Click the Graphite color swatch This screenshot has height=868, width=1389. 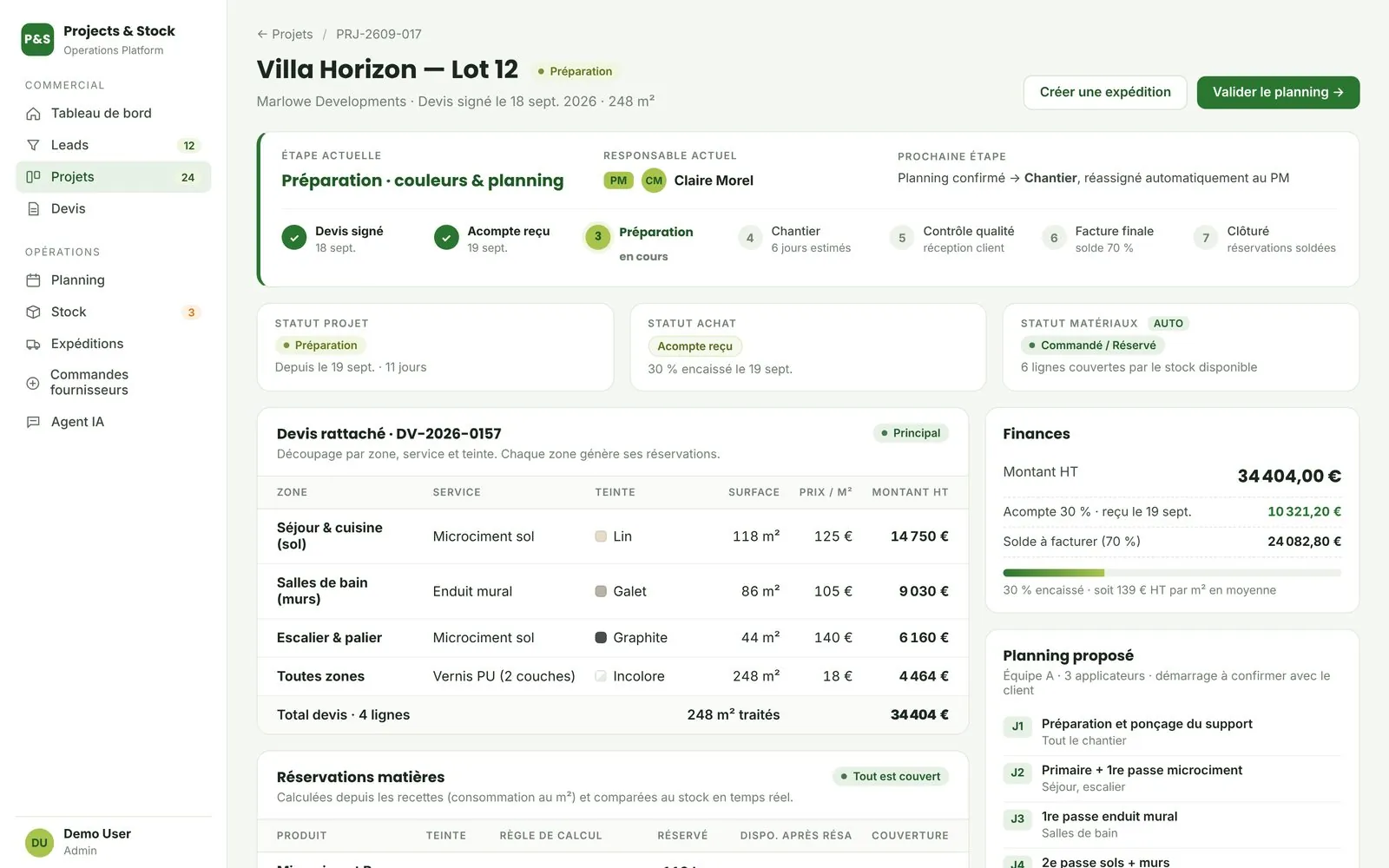[601, 637]
